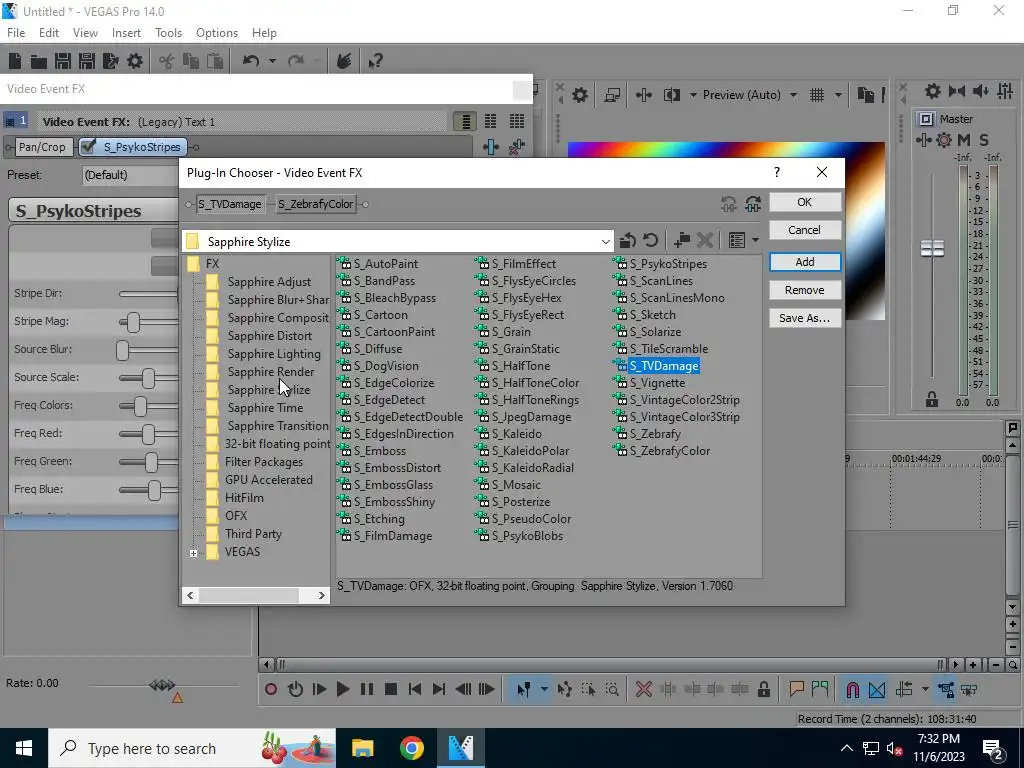Click the Remove button in Plug-In Chooser
The height and width of the screenshot is (768, 1024).
(x=805, y=290)
